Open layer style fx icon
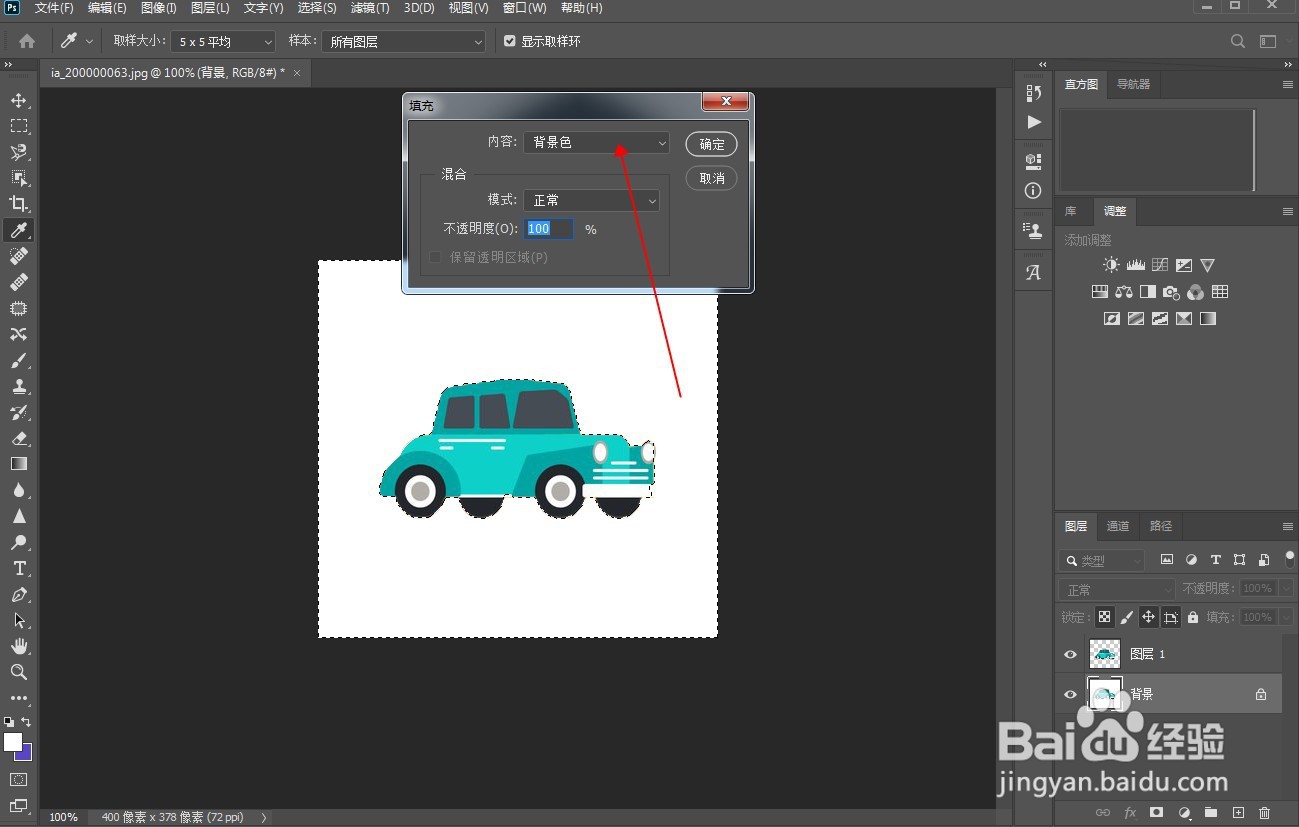 (1130, 813)
